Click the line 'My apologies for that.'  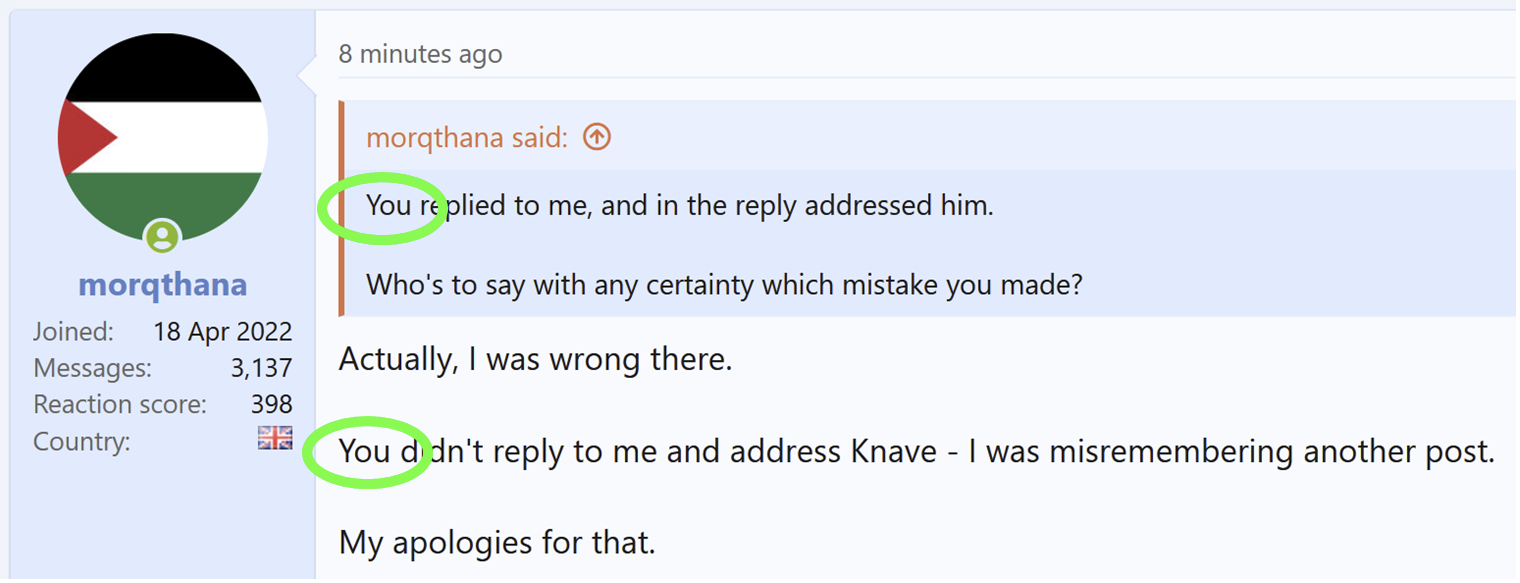(x=497, y=542)
